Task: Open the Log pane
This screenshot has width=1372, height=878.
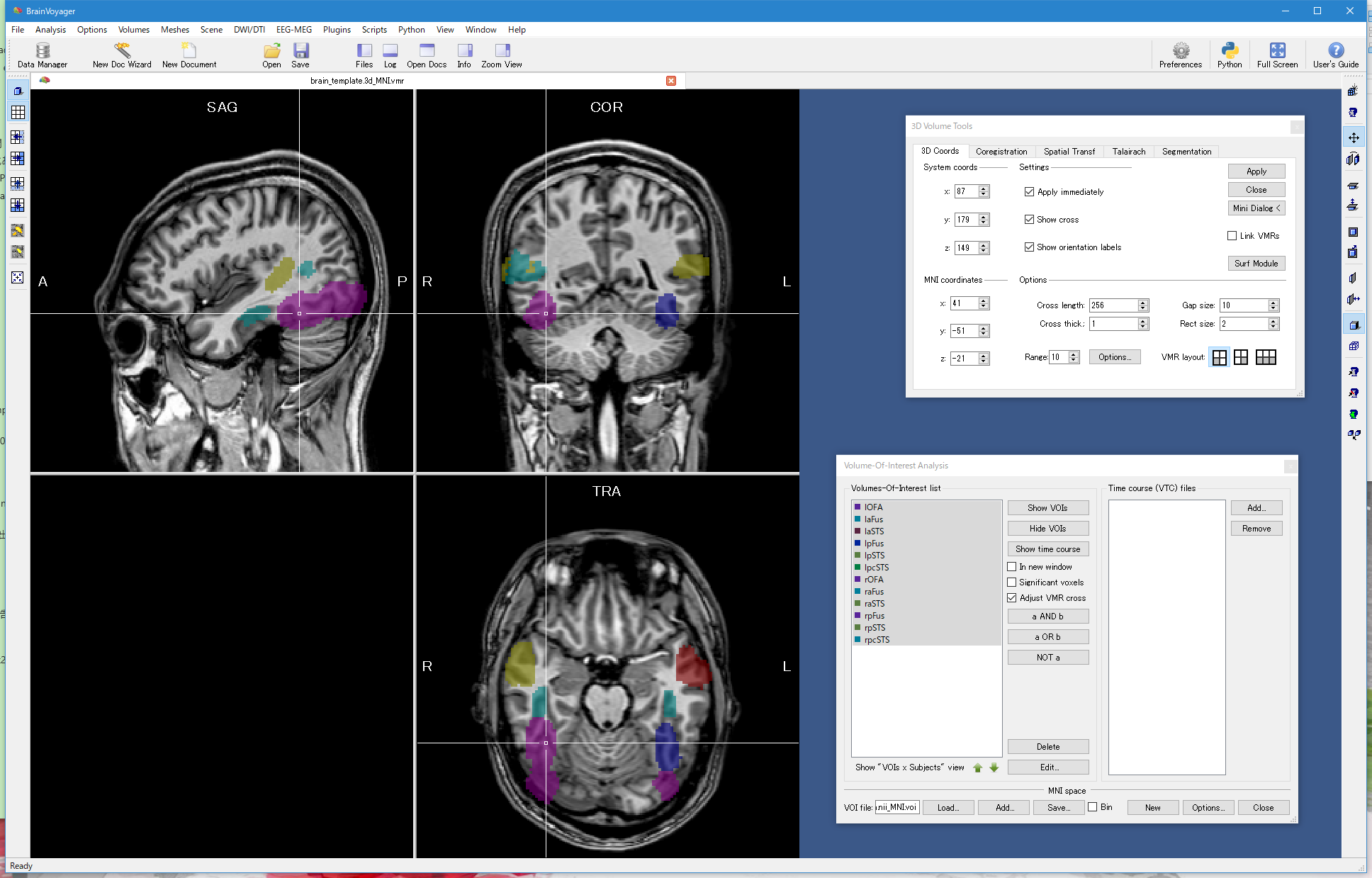Action: [390, 55]
